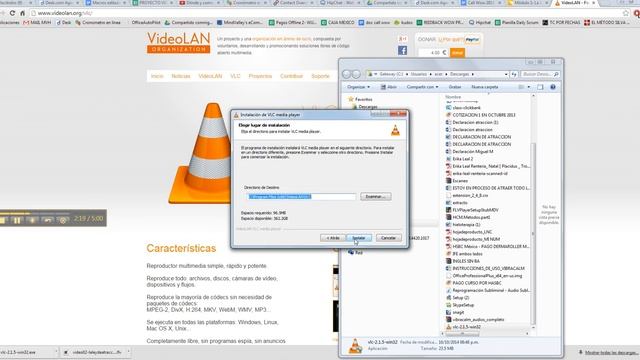Click the Explorer horizontal scrollbar
640x360 pixels.
[462, 334]
